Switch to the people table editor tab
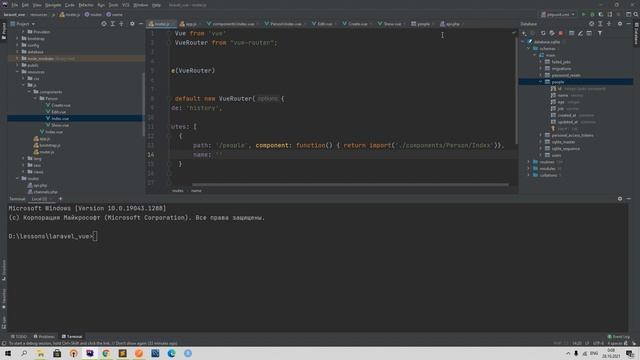 tap(422, 24)
